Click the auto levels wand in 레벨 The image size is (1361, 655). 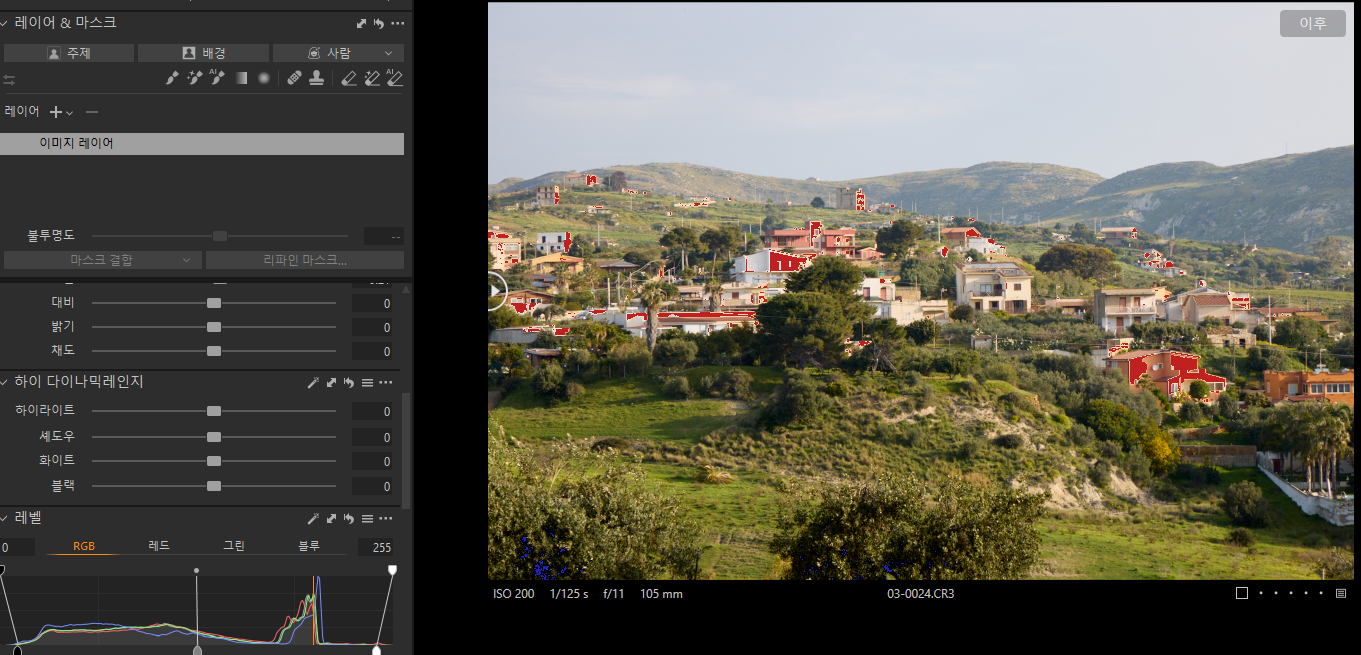[313, 518]
